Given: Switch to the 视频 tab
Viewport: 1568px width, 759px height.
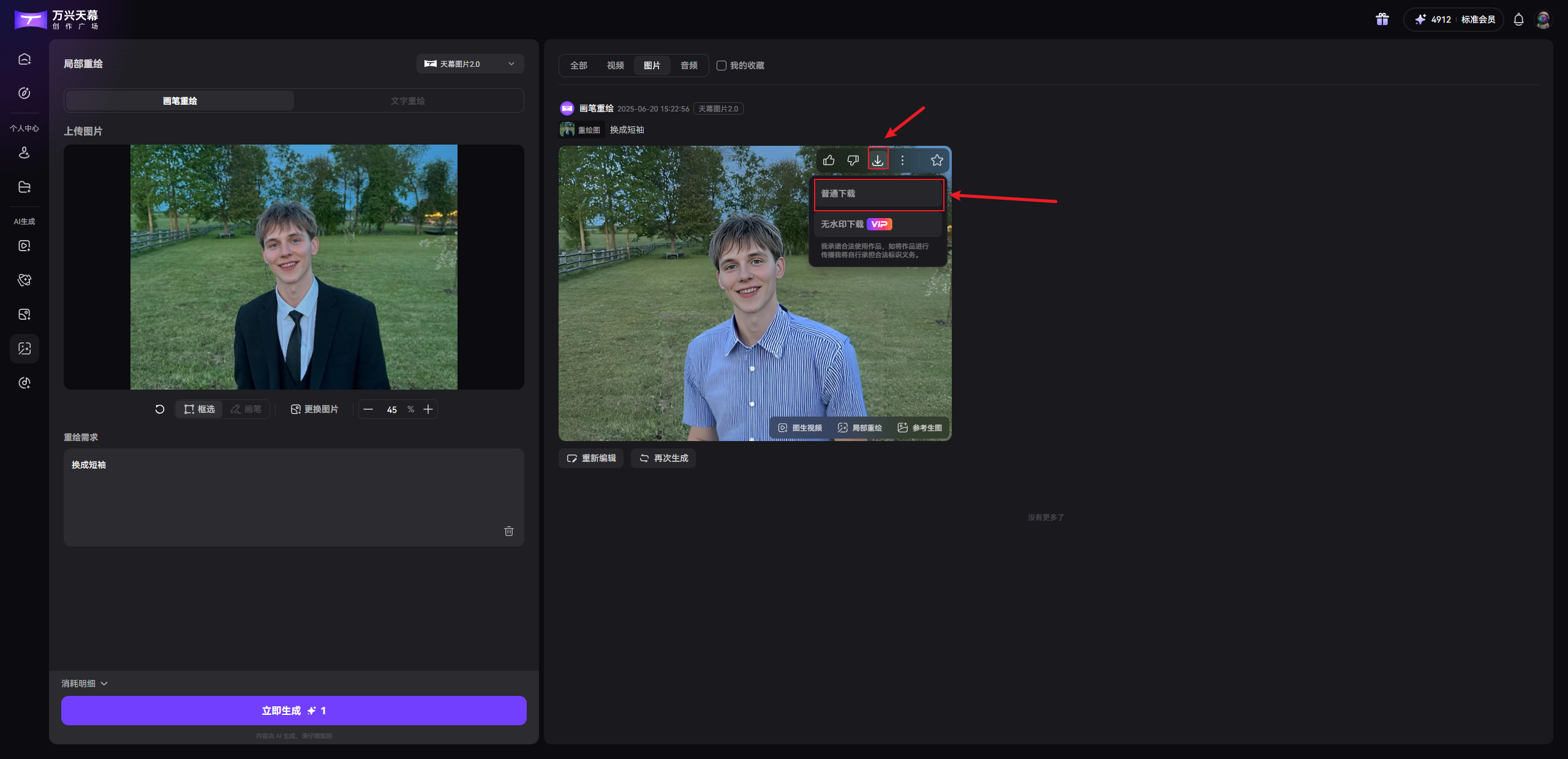Looking at the screenshot, I should (x=615, y=66).
